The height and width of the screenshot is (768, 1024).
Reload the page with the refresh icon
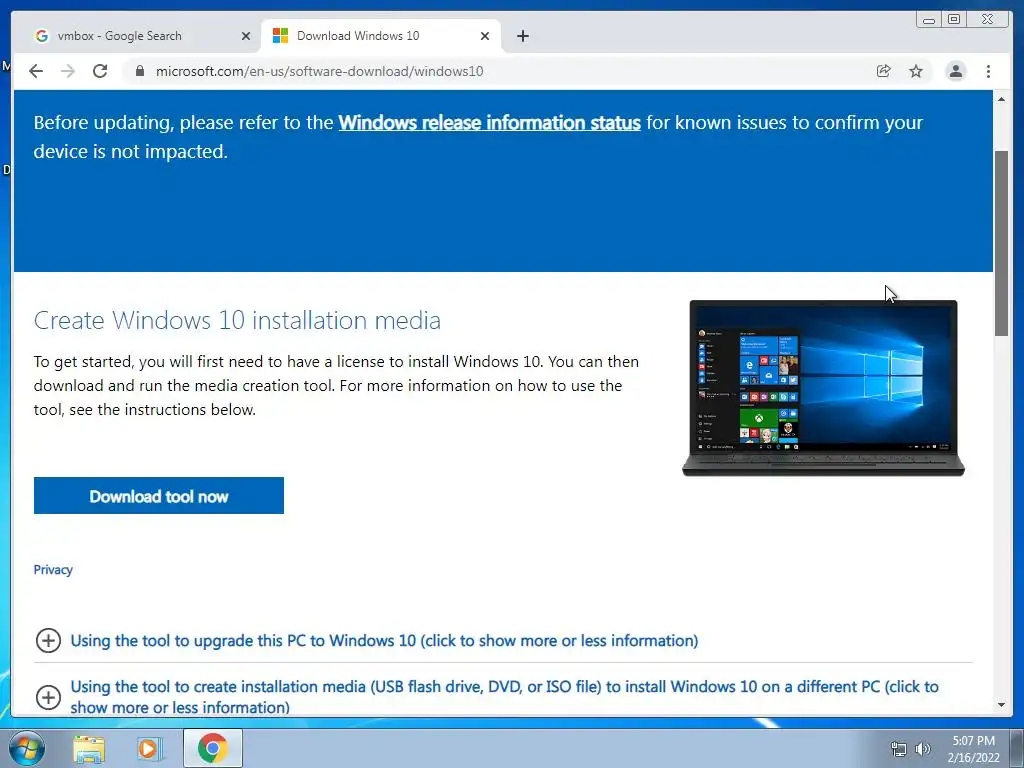tap(100, 71)
